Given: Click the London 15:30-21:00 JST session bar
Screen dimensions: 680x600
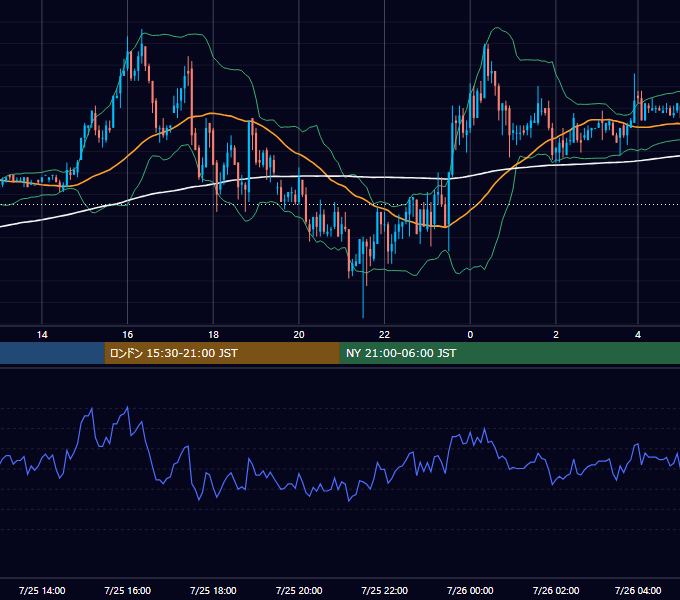Looking at the screenshot, I should (x=222, y=353).
